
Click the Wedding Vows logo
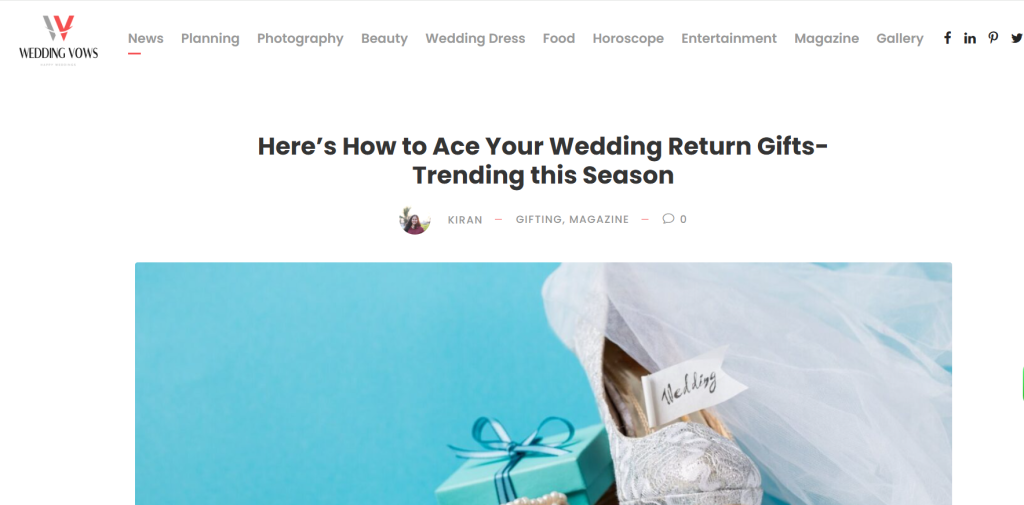59,40
